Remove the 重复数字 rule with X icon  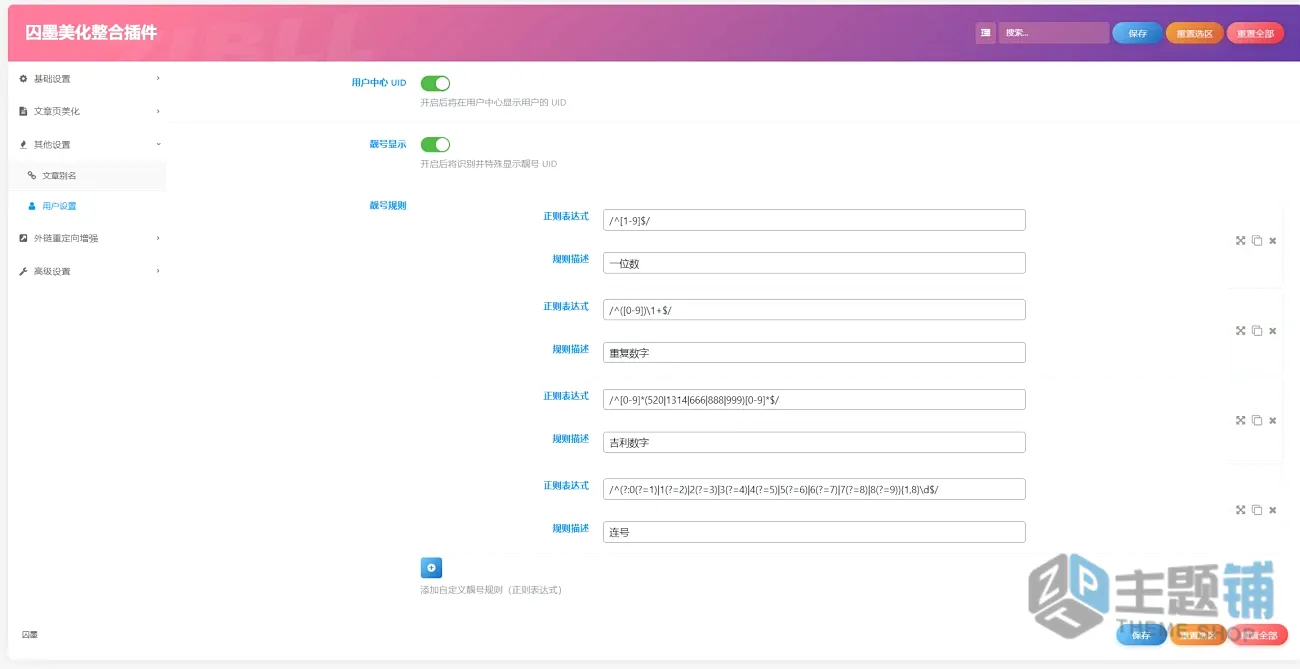(x=1273, y=331)
